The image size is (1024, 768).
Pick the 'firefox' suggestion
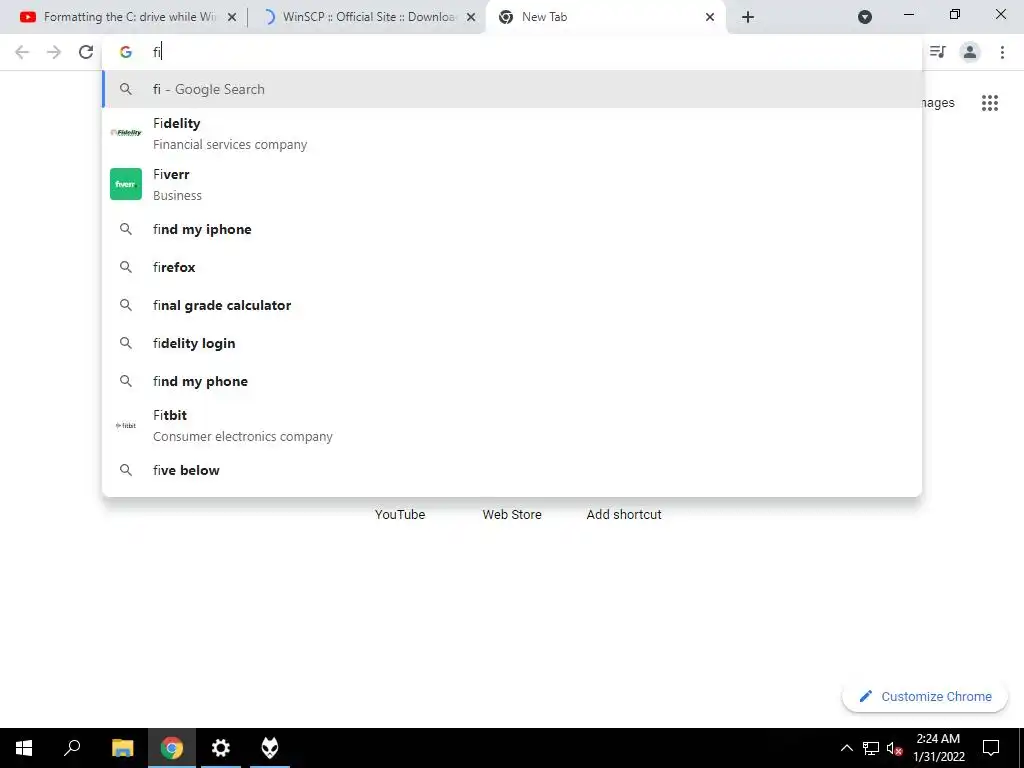[512, 267]
